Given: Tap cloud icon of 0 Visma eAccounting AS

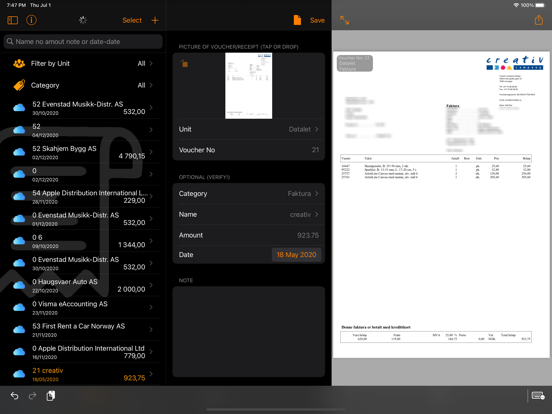Looking at the screenshot, I should tap(19, 307).
